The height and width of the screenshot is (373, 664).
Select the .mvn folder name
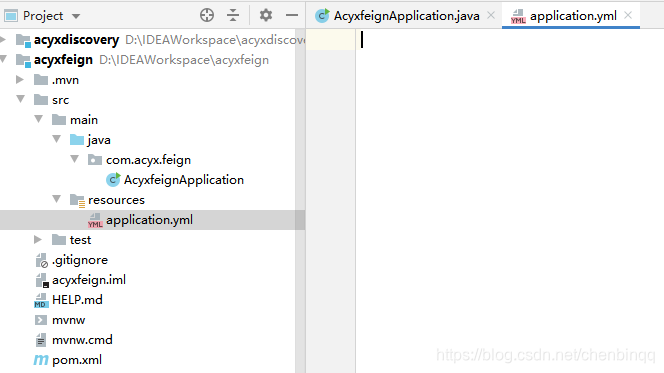(65, 80)
